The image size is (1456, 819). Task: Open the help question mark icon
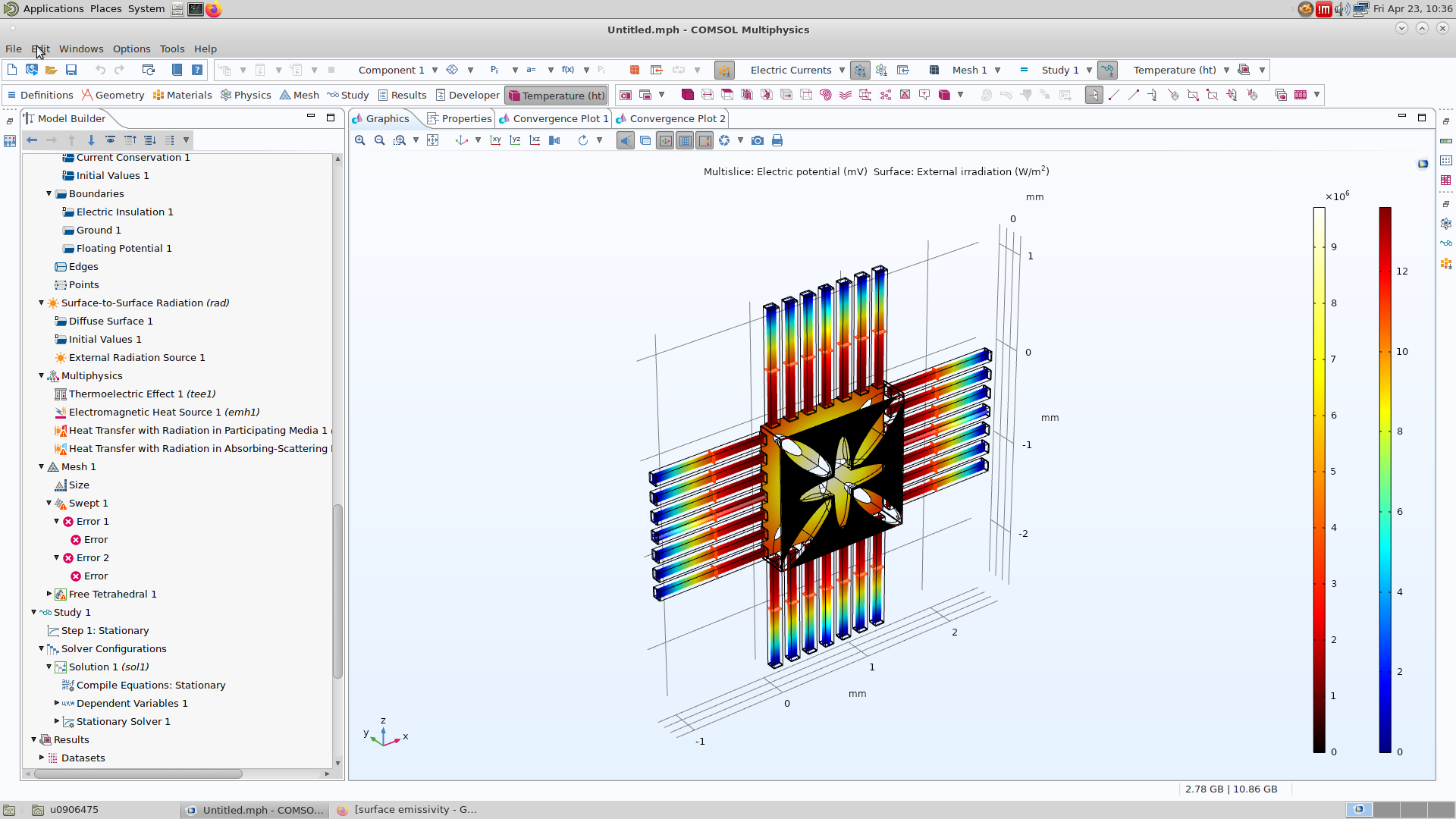(197, 70)
